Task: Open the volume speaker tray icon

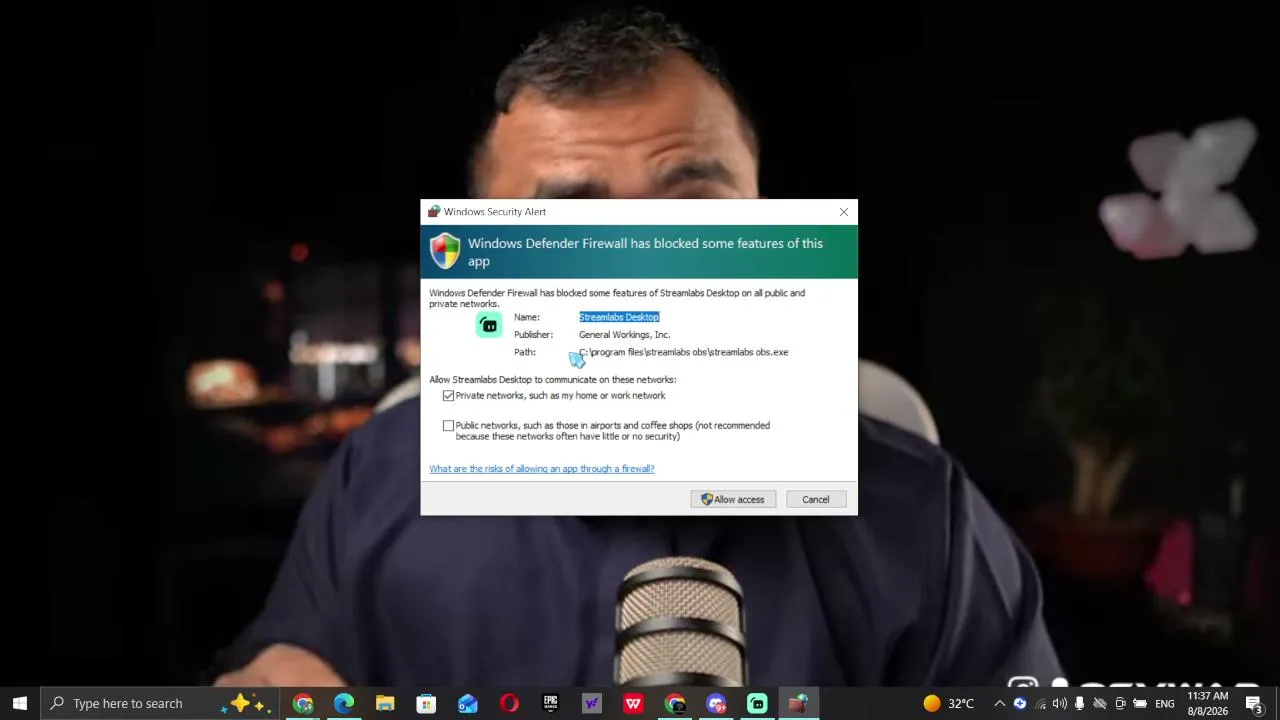Action: 1060,703
